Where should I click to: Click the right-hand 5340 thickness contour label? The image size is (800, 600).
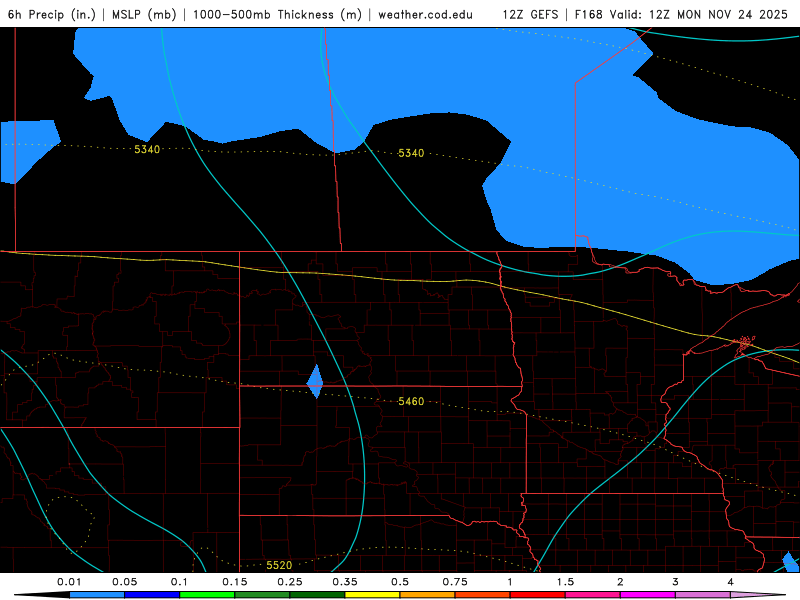tap(411, 153)
